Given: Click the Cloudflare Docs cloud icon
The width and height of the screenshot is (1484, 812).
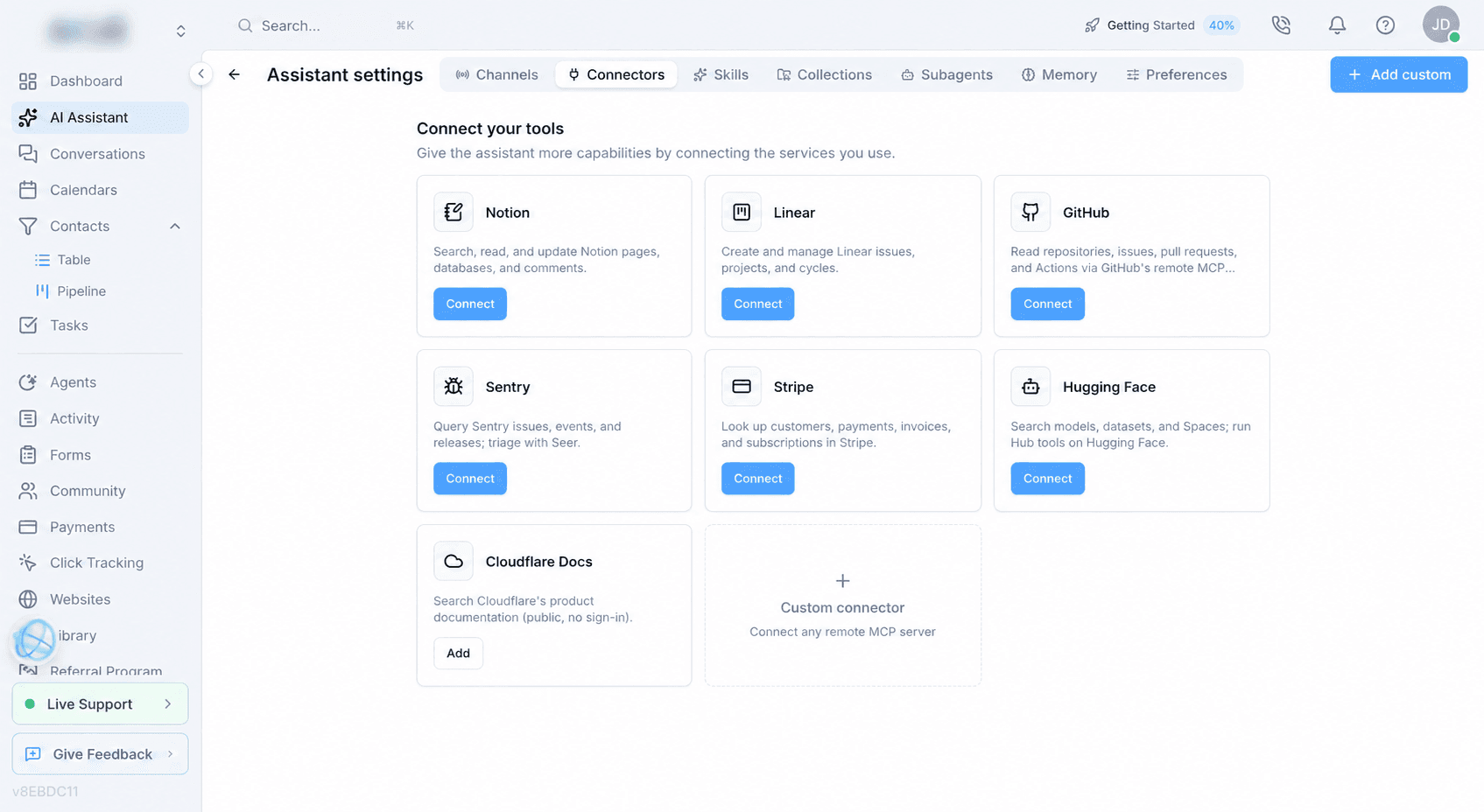Looking at the screenshot, I should pos(454,561).
